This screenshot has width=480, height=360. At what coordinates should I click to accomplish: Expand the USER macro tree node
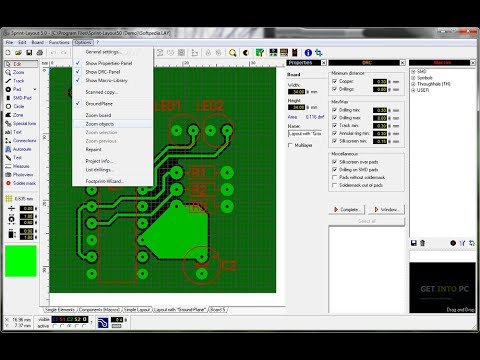pos(413,90)
